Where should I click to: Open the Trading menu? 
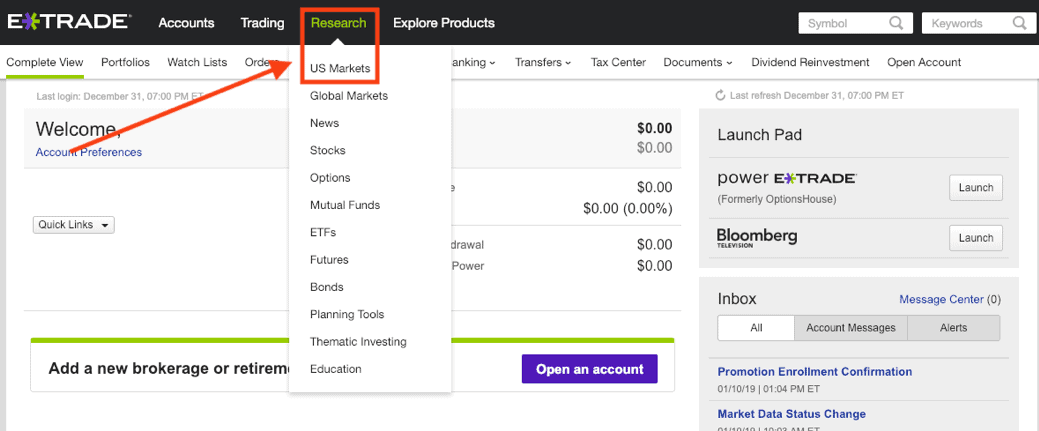(262, 23)
